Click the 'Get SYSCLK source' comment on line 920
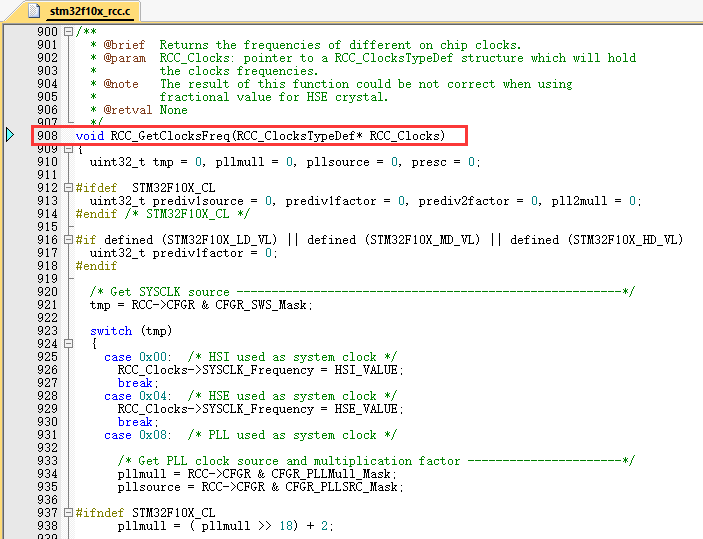This screenshot has width=703, height=539. [x=170, y=292]
